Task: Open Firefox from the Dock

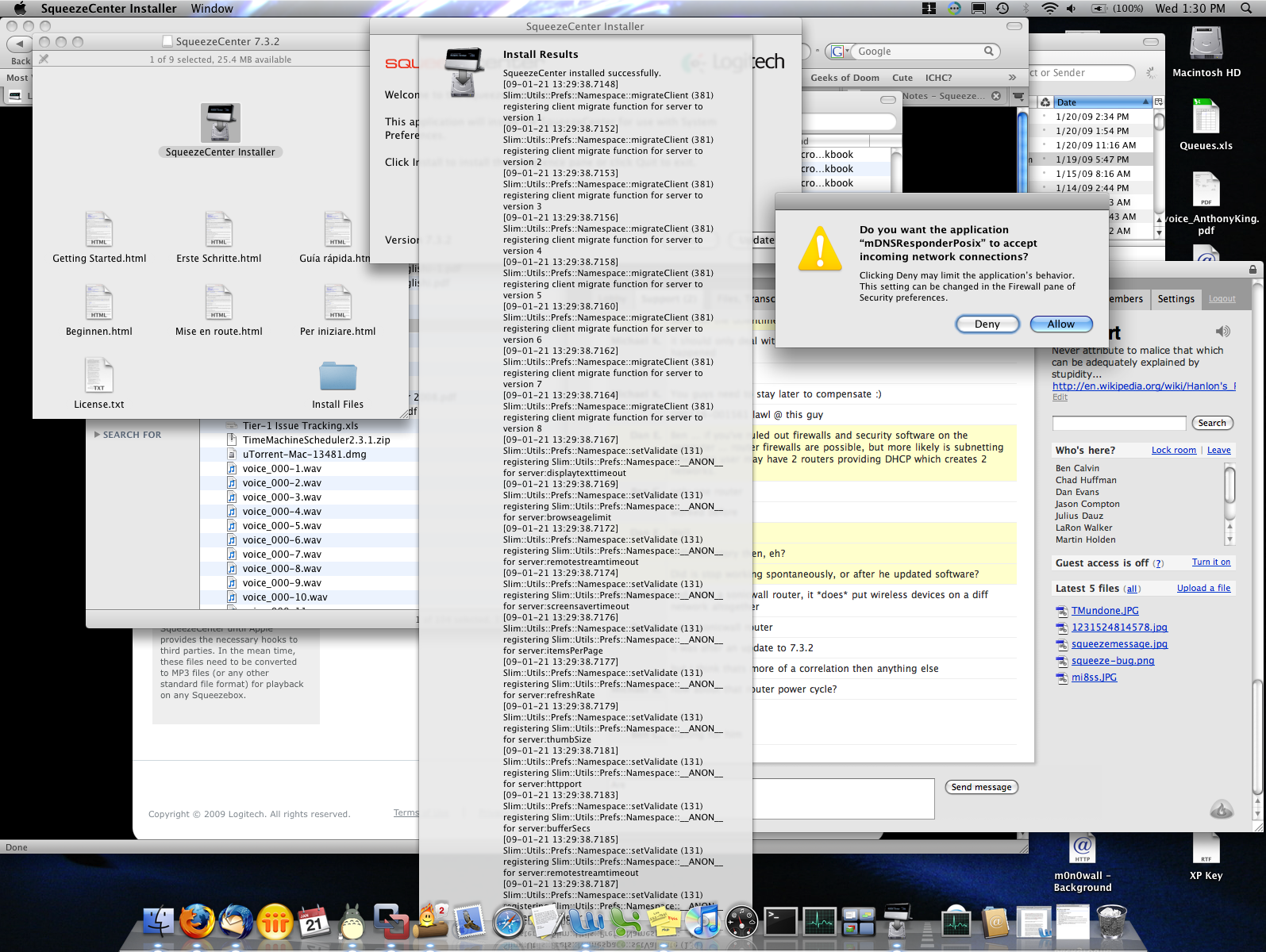Action: tap(197, 922)
